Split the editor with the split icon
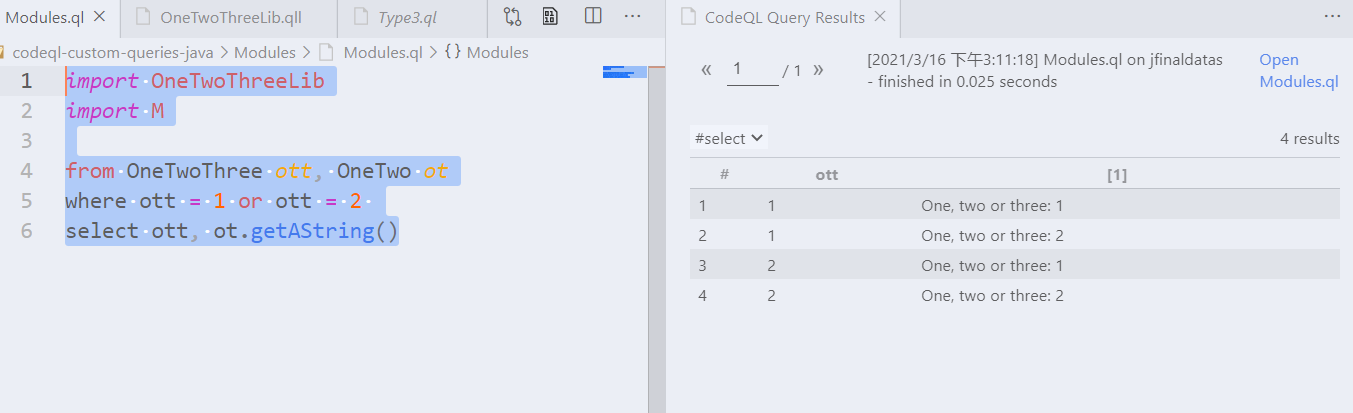1353x413 pixels. (x=593, y=17)
